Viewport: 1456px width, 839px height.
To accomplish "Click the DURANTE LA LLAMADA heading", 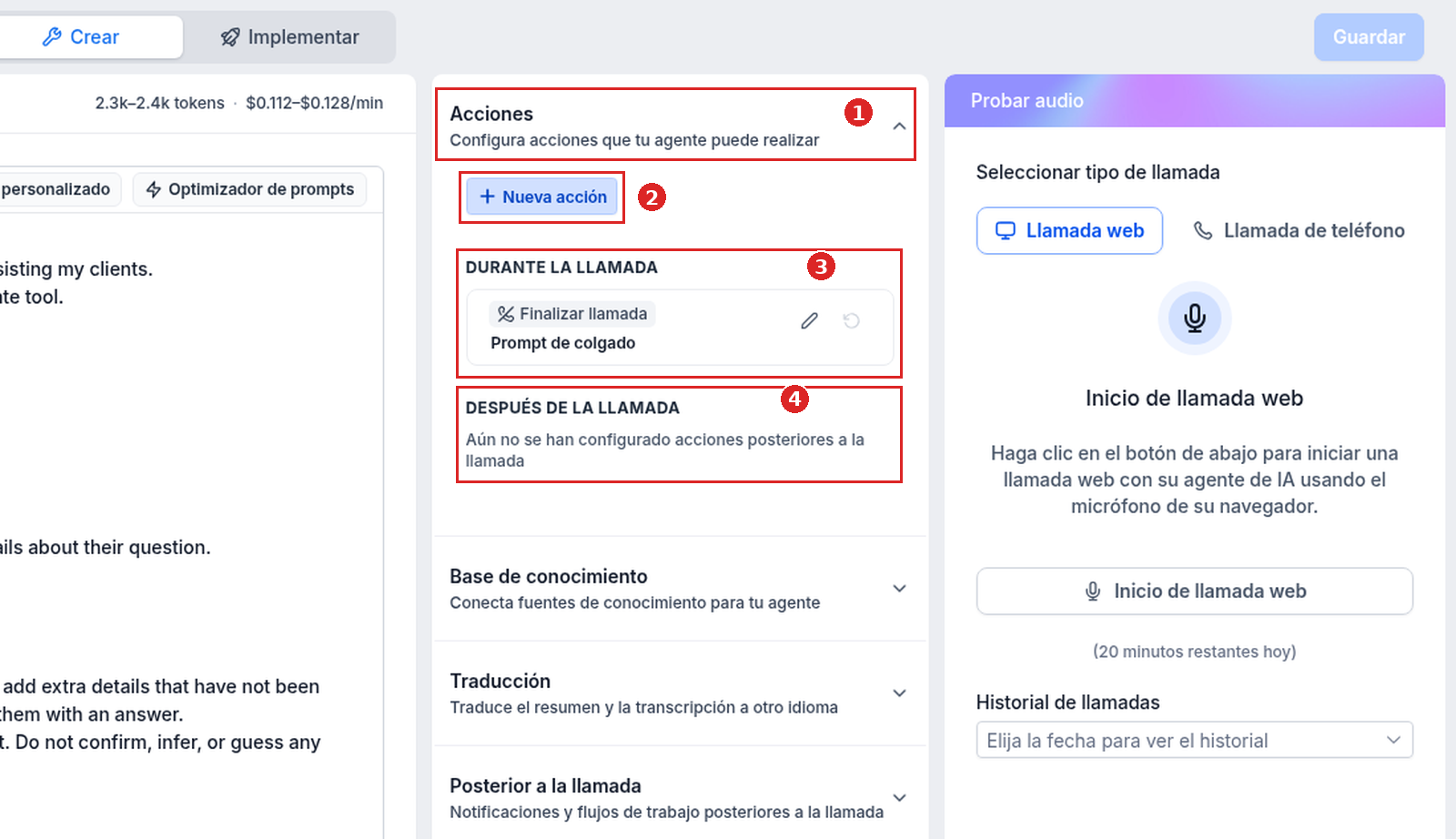I will pos(561,268).
